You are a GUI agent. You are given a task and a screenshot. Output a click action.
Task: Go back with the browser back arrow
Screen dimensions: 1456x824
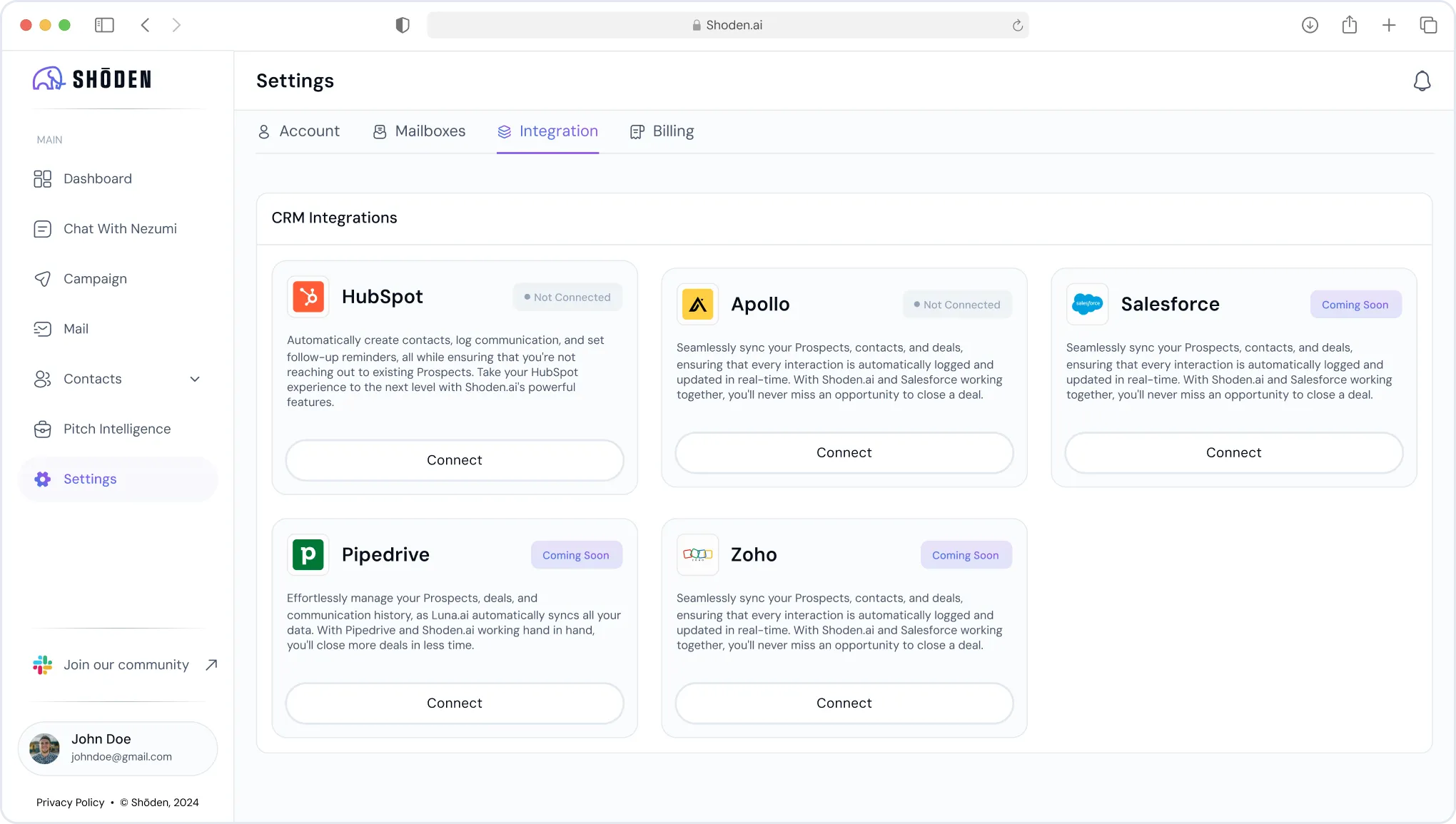145,25
